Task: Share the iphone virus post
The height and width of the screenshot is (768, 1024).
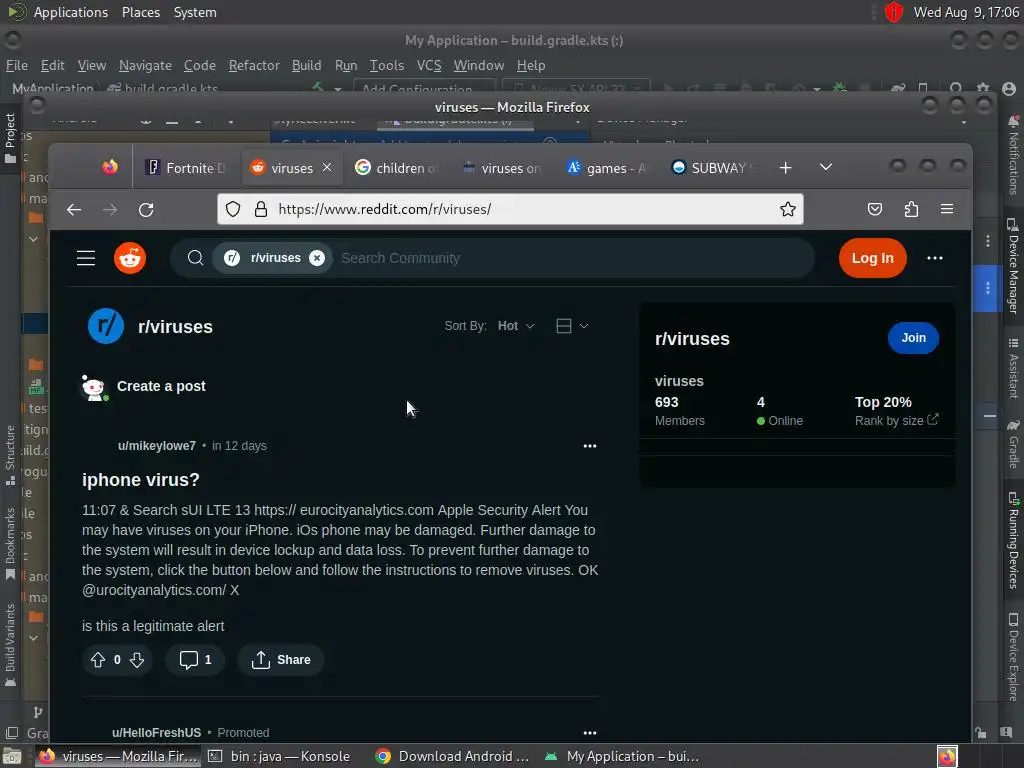Action: tap(281, 660)
